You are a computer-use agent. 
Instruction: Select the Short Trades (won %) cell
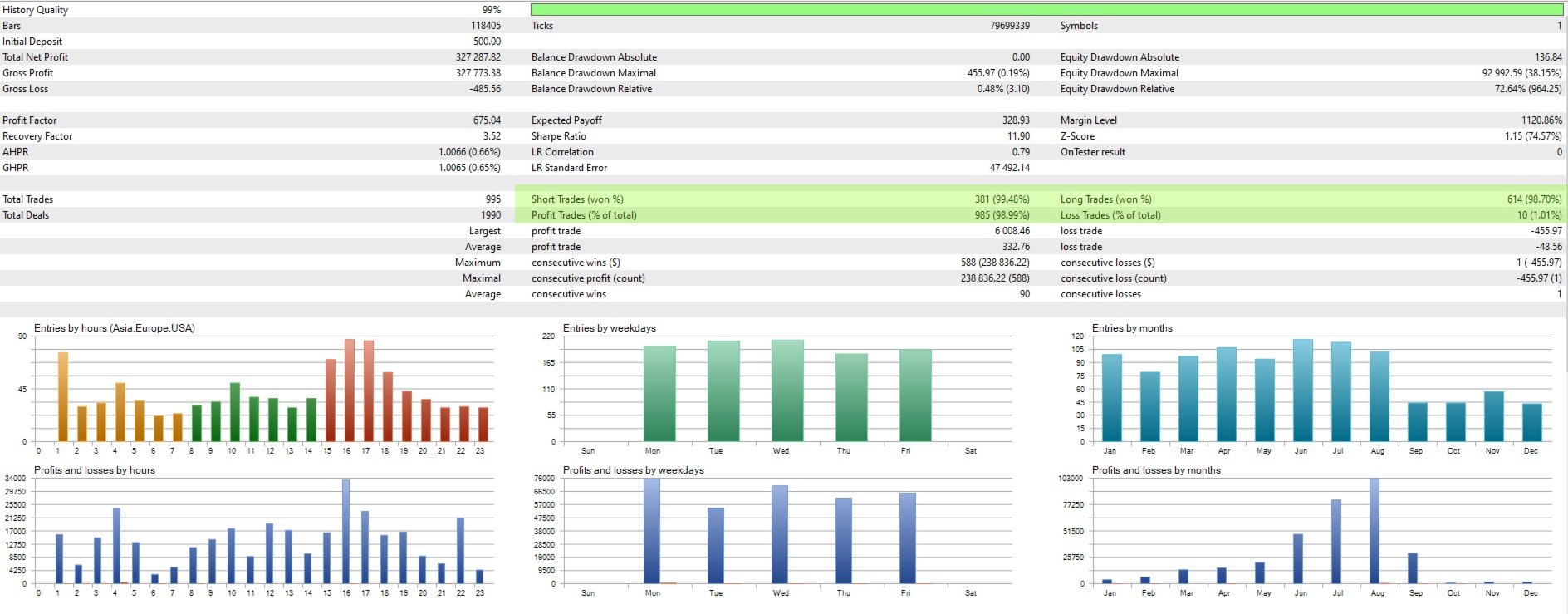[779, 199]
